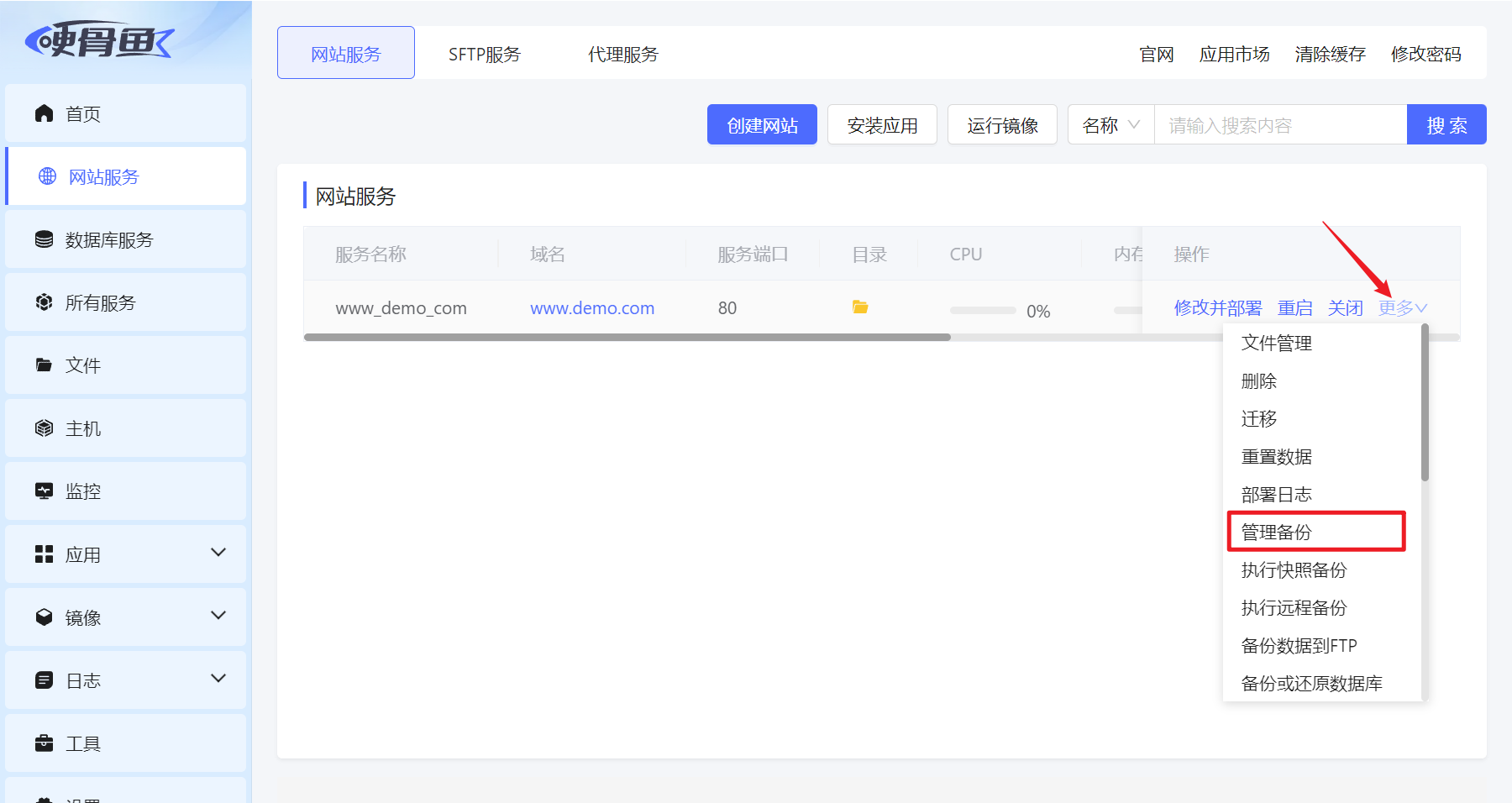Click the 搜索 button
The height and width of the screenshot is (803, 1512).
(x=1446, y=124)
